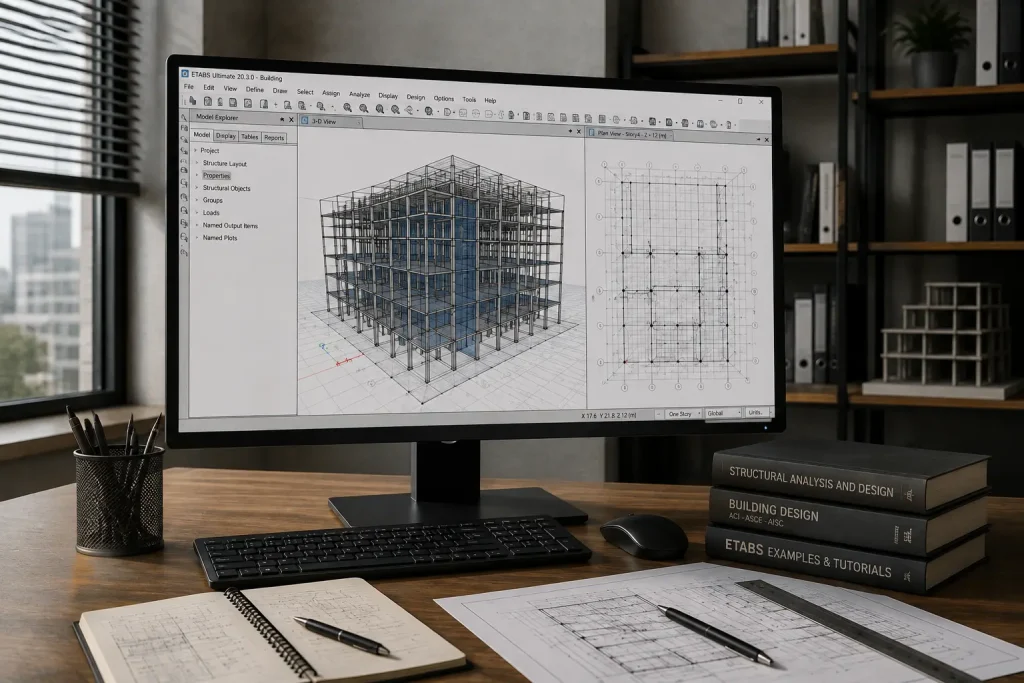This screenshot has height=683, width=1024.
Task: Open the Analyze menu
Action: click(x=359, y=95)
